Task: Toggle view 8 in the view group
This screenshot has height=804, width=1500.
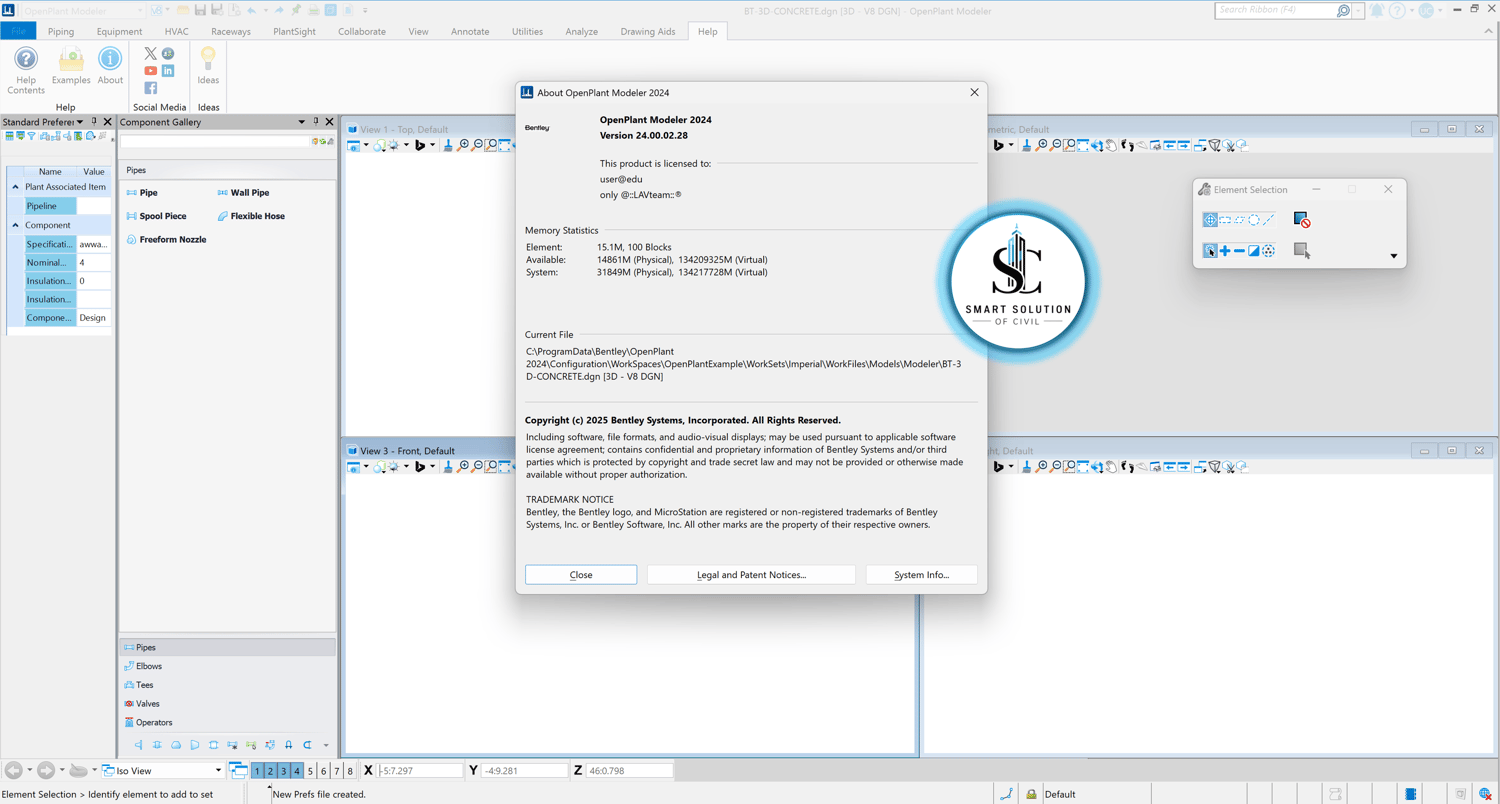Action: pyautogui.click(x=349, y=771)
